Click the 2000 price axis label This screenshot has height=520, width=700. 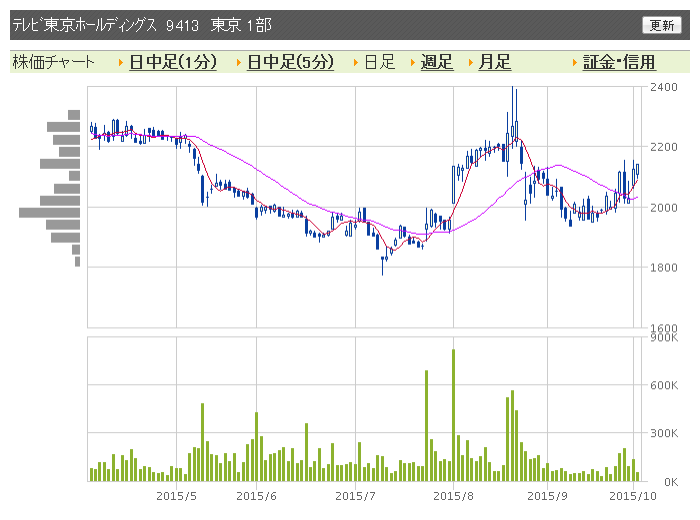tap(663, 208)
